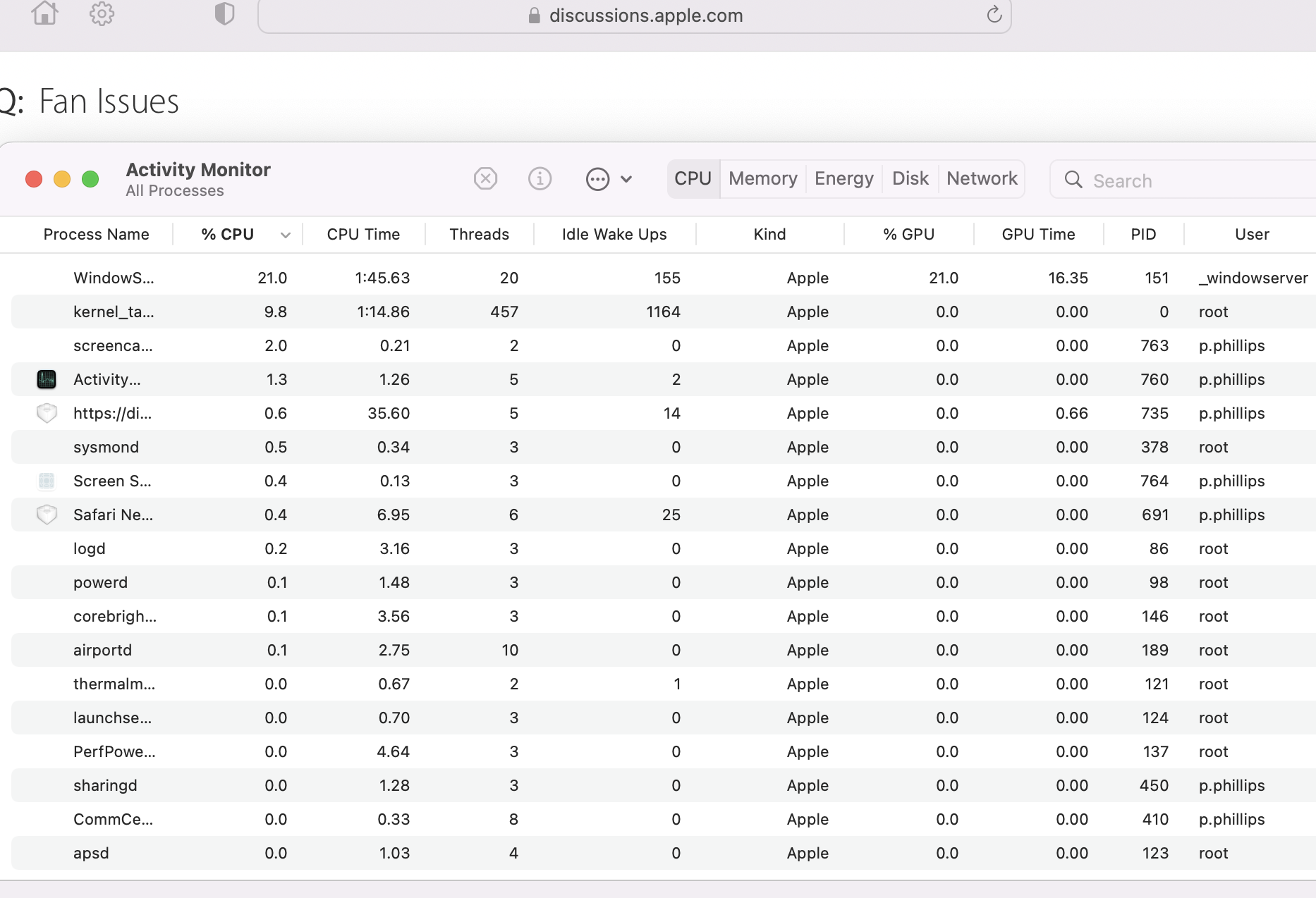Click the 16.35 GPU time value
This screenshot has height=898, width=1316.
tap(1068, 278)
